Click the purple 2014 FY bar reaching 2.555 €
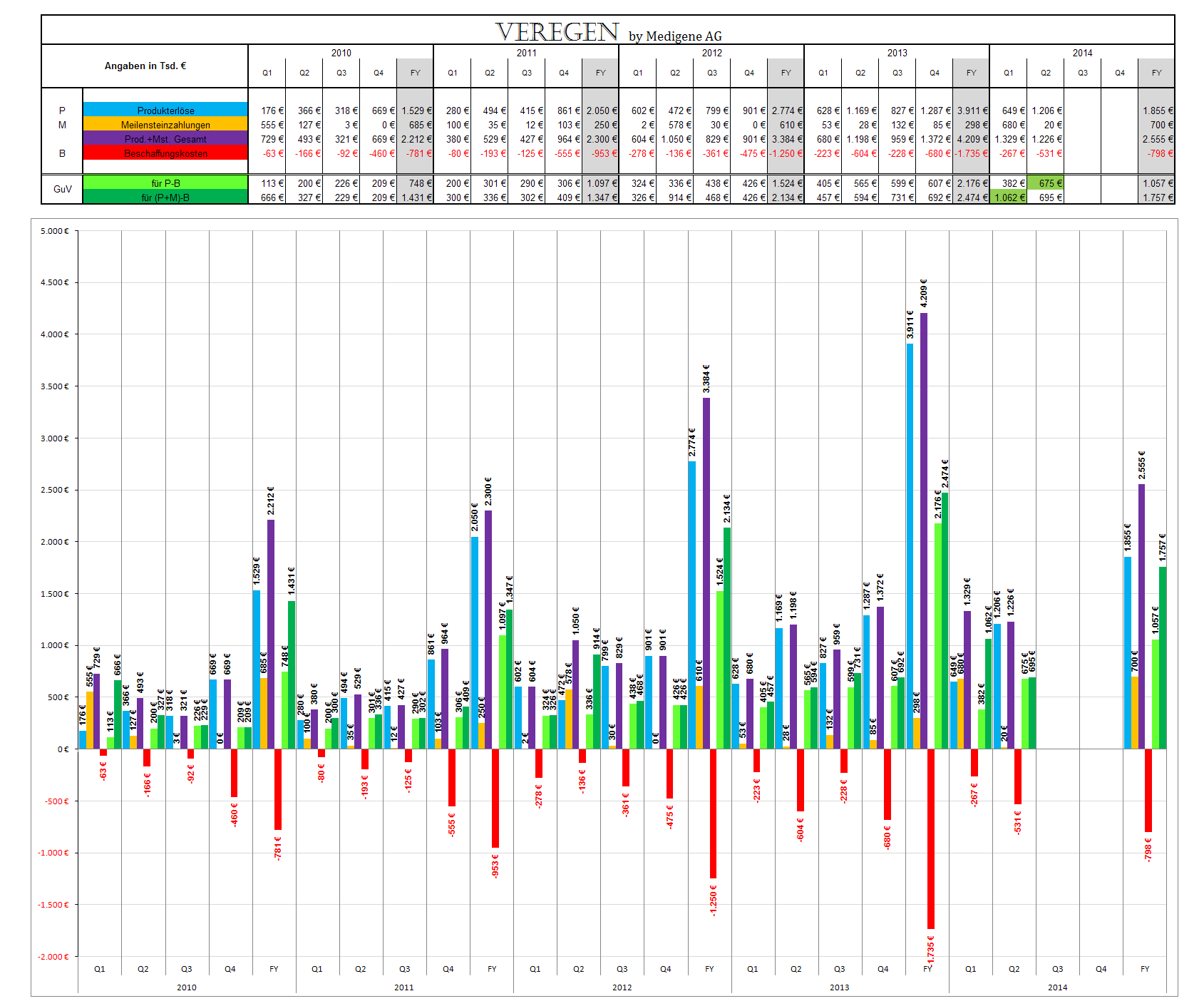The height and width of the screenshot is (1006, 1204). coord(1142,617)
